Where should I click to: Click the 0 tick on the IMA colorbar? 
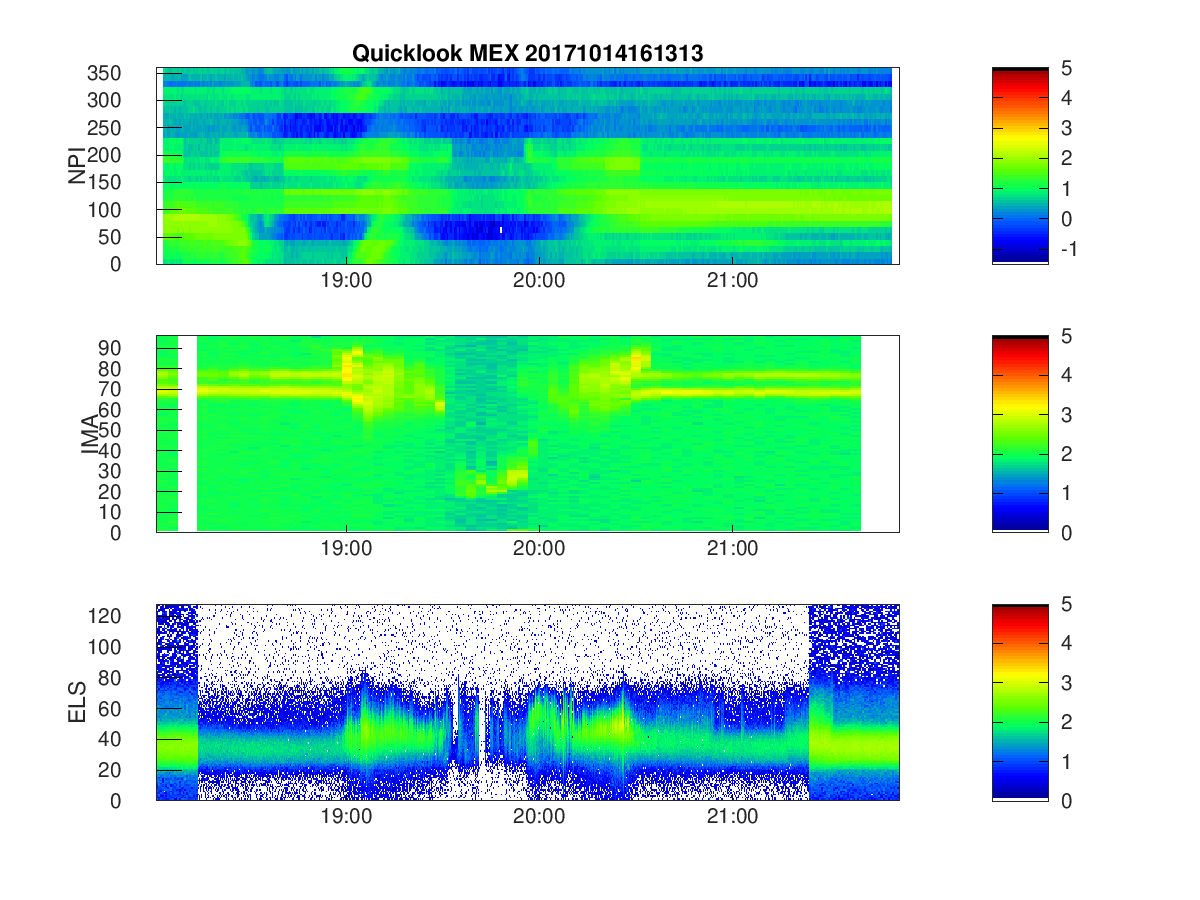point(1066,532)
